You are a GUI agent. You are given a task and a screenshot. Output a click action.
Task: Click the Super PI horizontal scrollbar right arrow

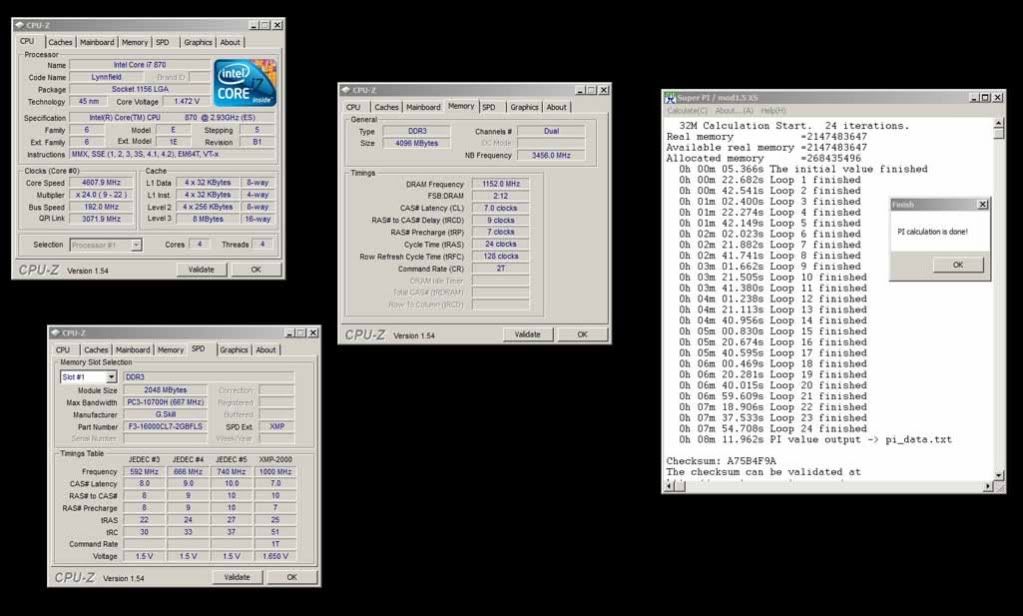coord(988,486)
